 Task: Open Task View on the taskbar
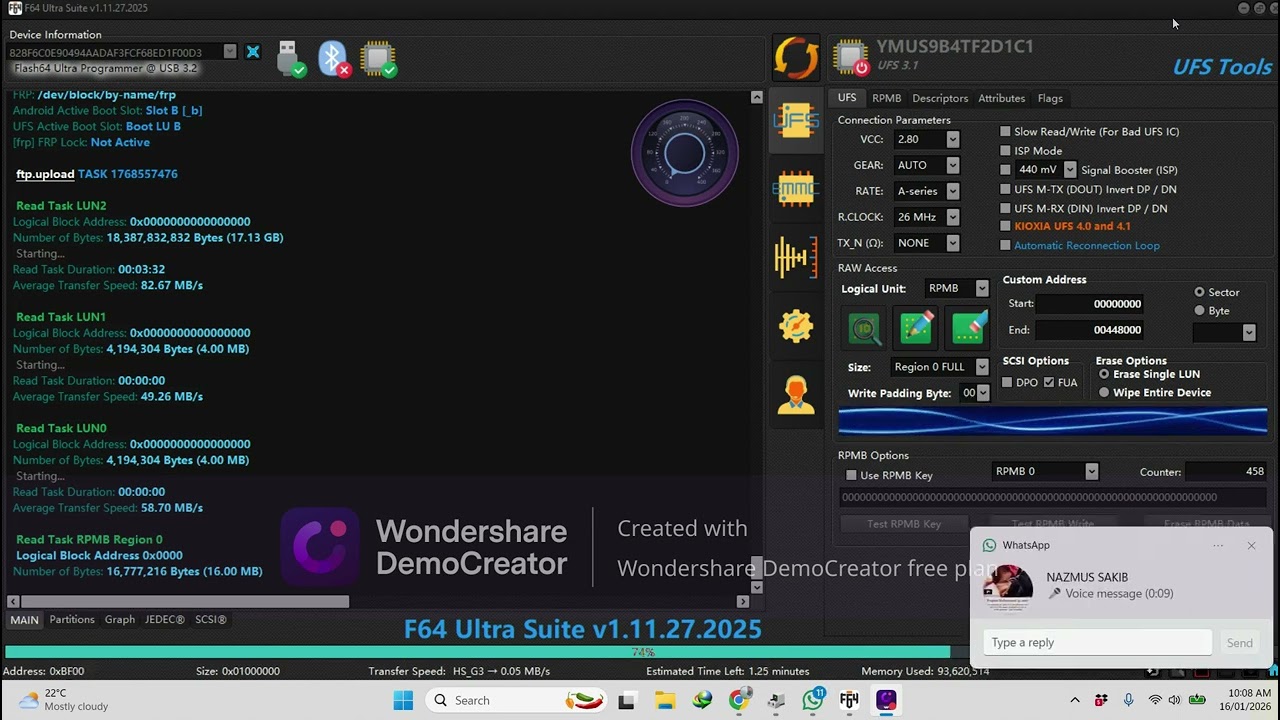coord(626,700)
